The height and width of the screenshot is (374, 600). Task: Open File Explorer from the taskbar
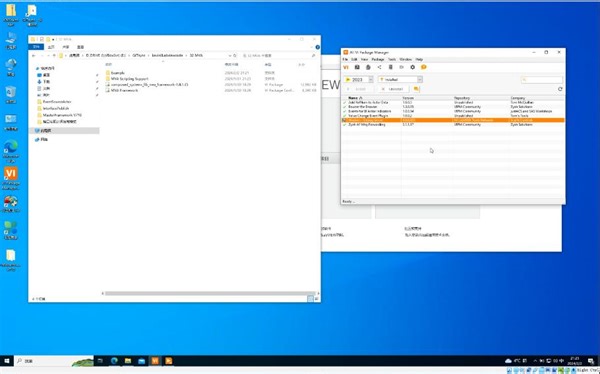[x=128, y=361]
